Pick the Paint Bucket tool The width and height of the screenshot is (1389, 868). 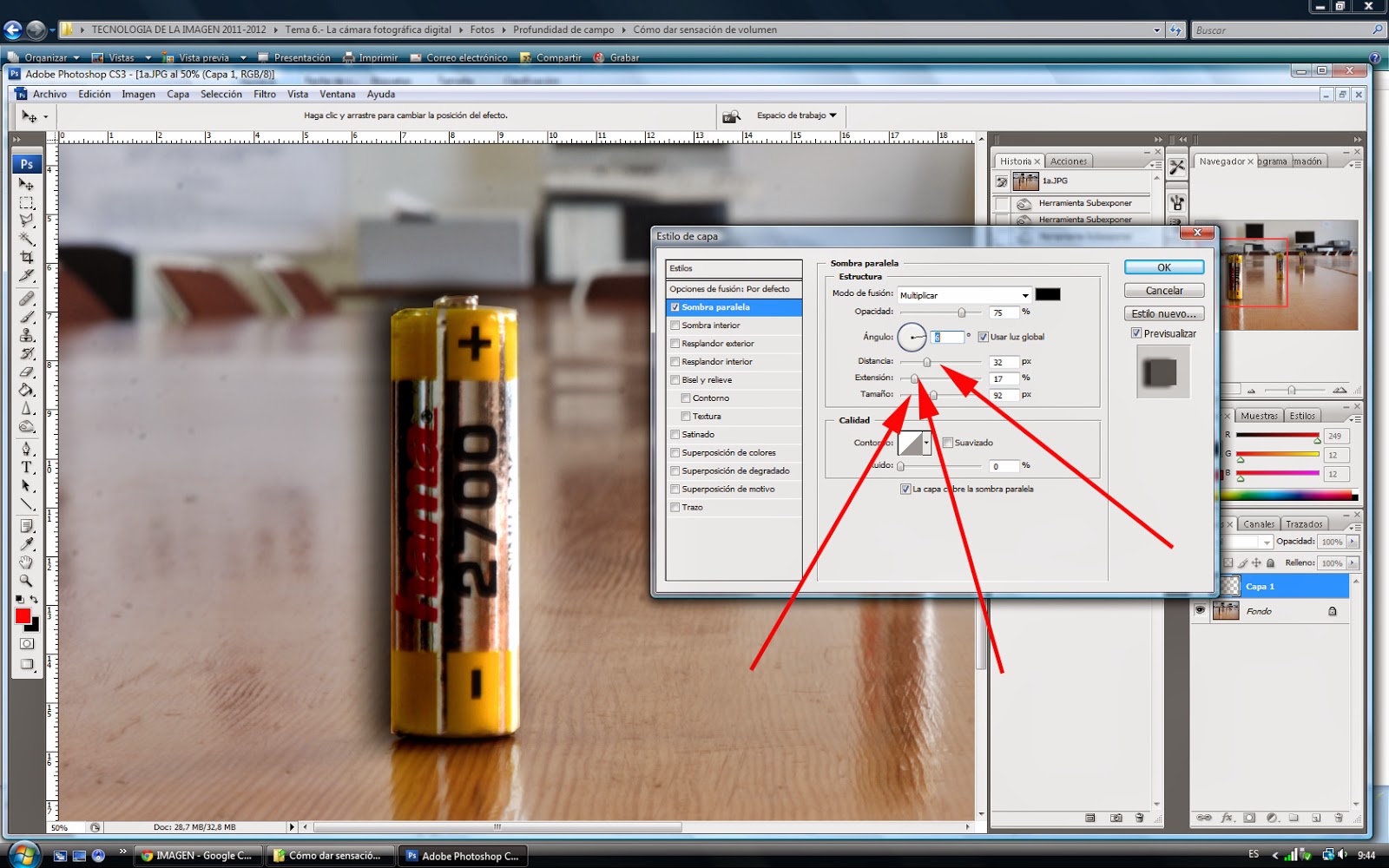click(x=27, y=390)
